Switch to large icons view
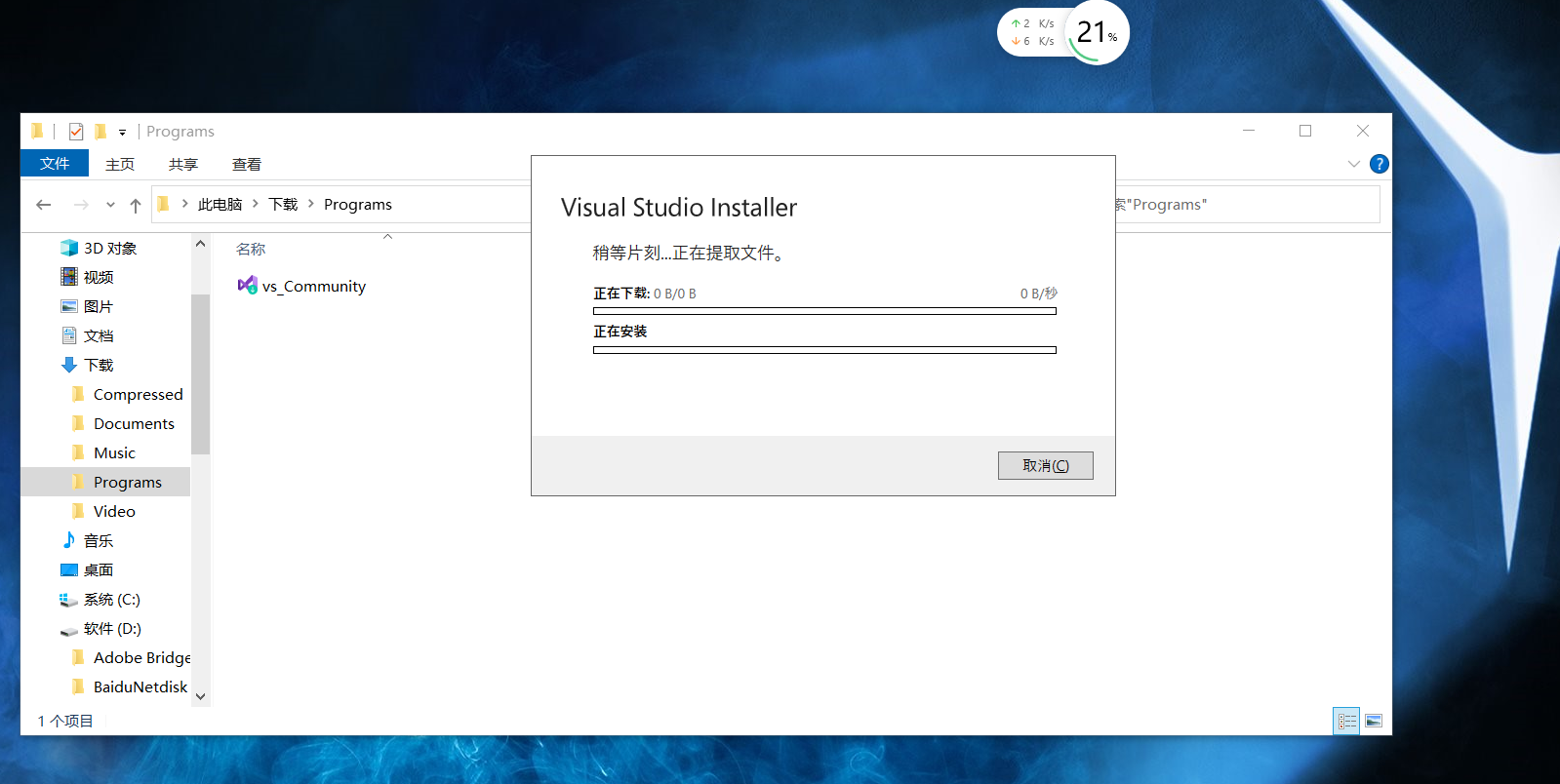The height and width of the screenshot is (784, 1560). point(1374,721)
